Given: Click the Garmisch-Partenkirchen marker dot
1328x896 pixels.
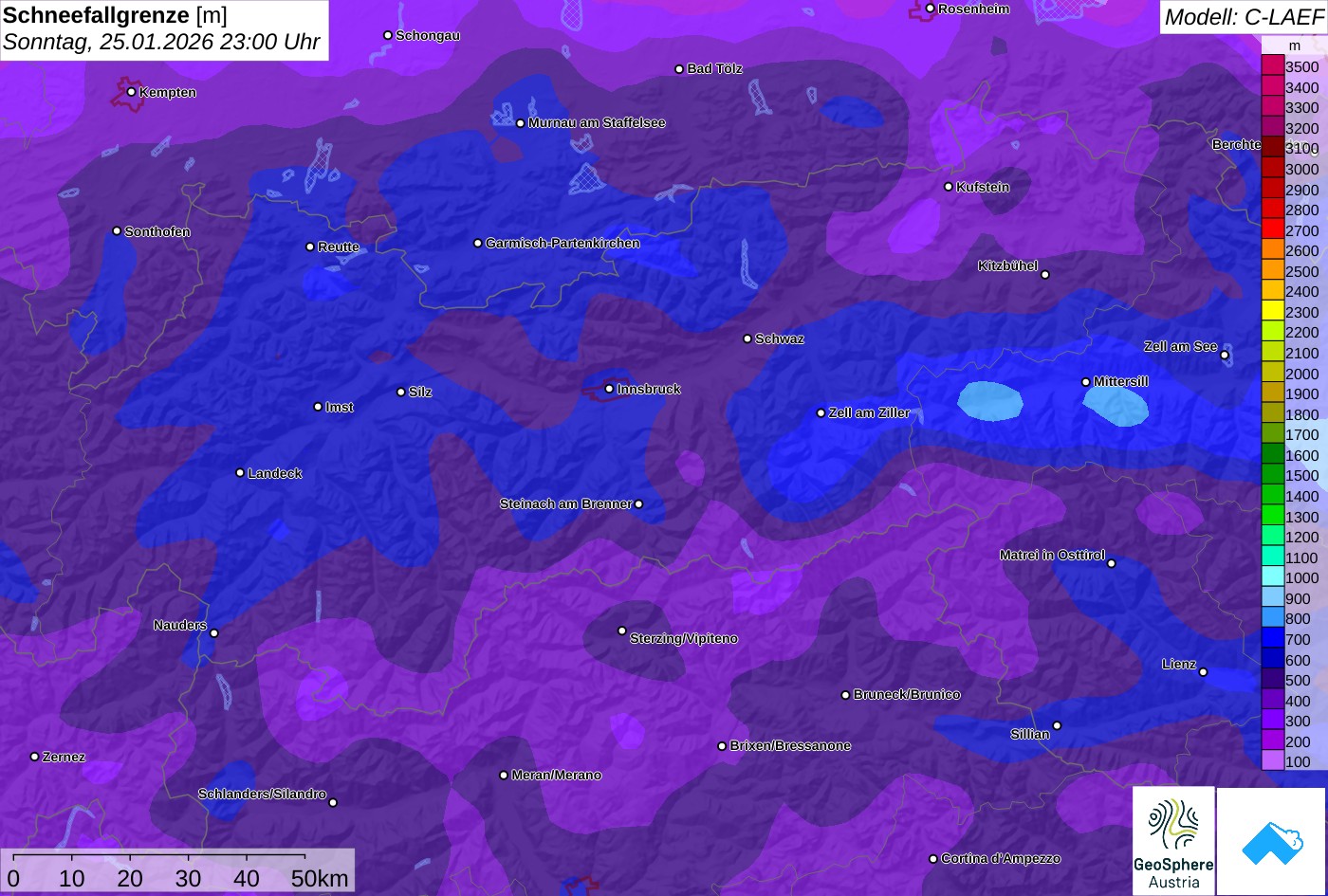Looking at the screenshot, I should click(478, 244).
